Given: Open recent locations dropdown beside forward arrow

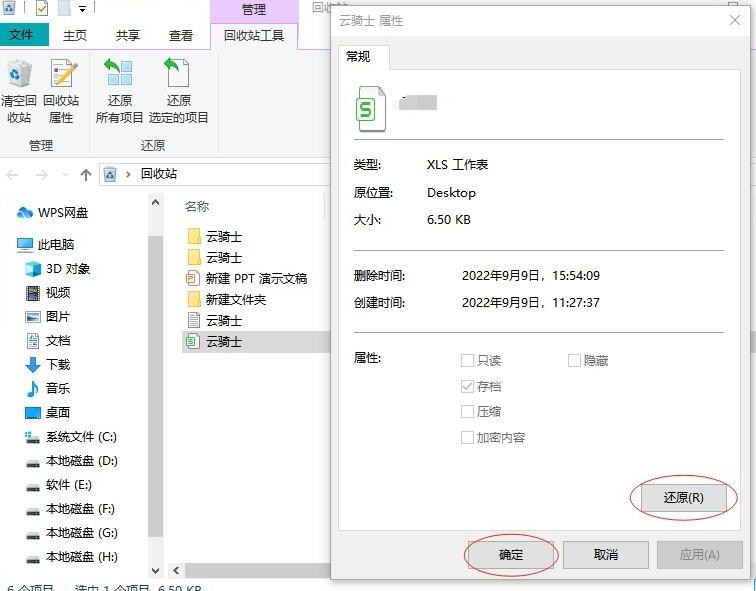Looking at the screenshot, I should tap(65, 175).
